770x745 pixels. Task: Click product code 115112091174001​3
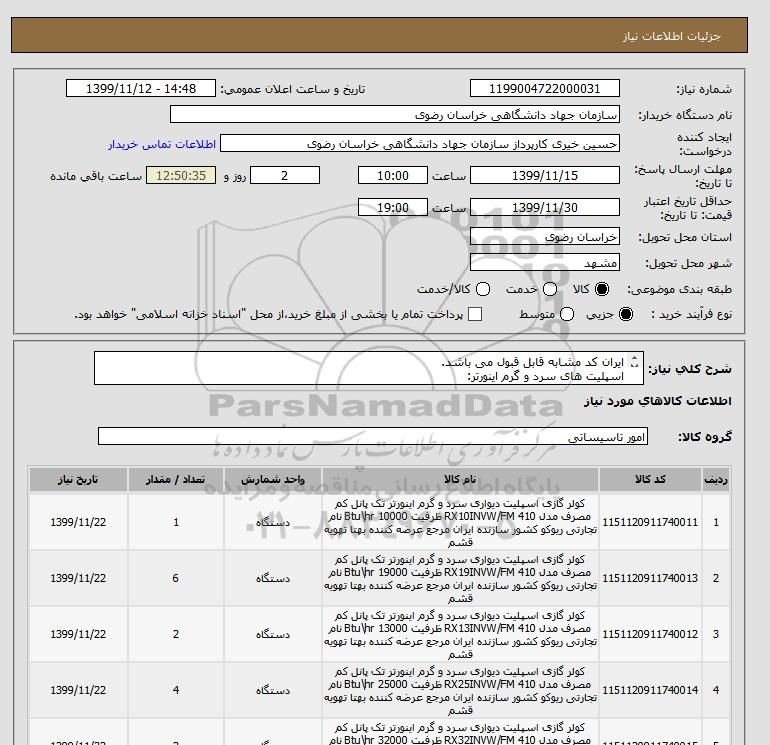pyautogui.click(x=650, y=578)
